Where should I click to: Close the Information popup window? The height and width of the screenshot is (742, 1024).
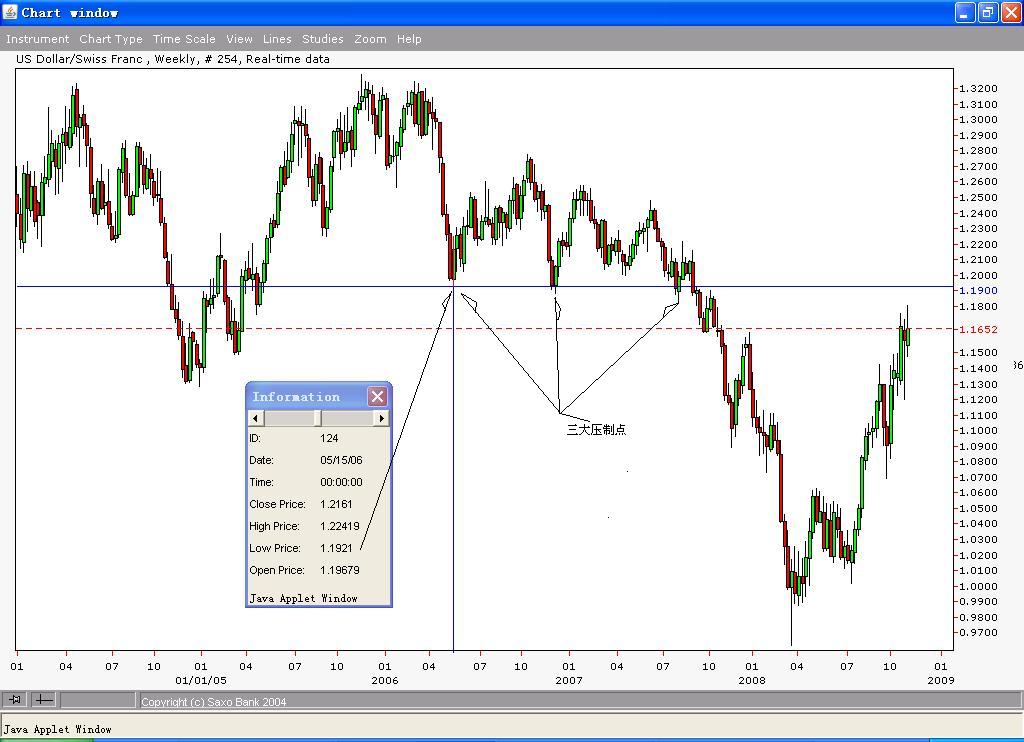[377, 396]
